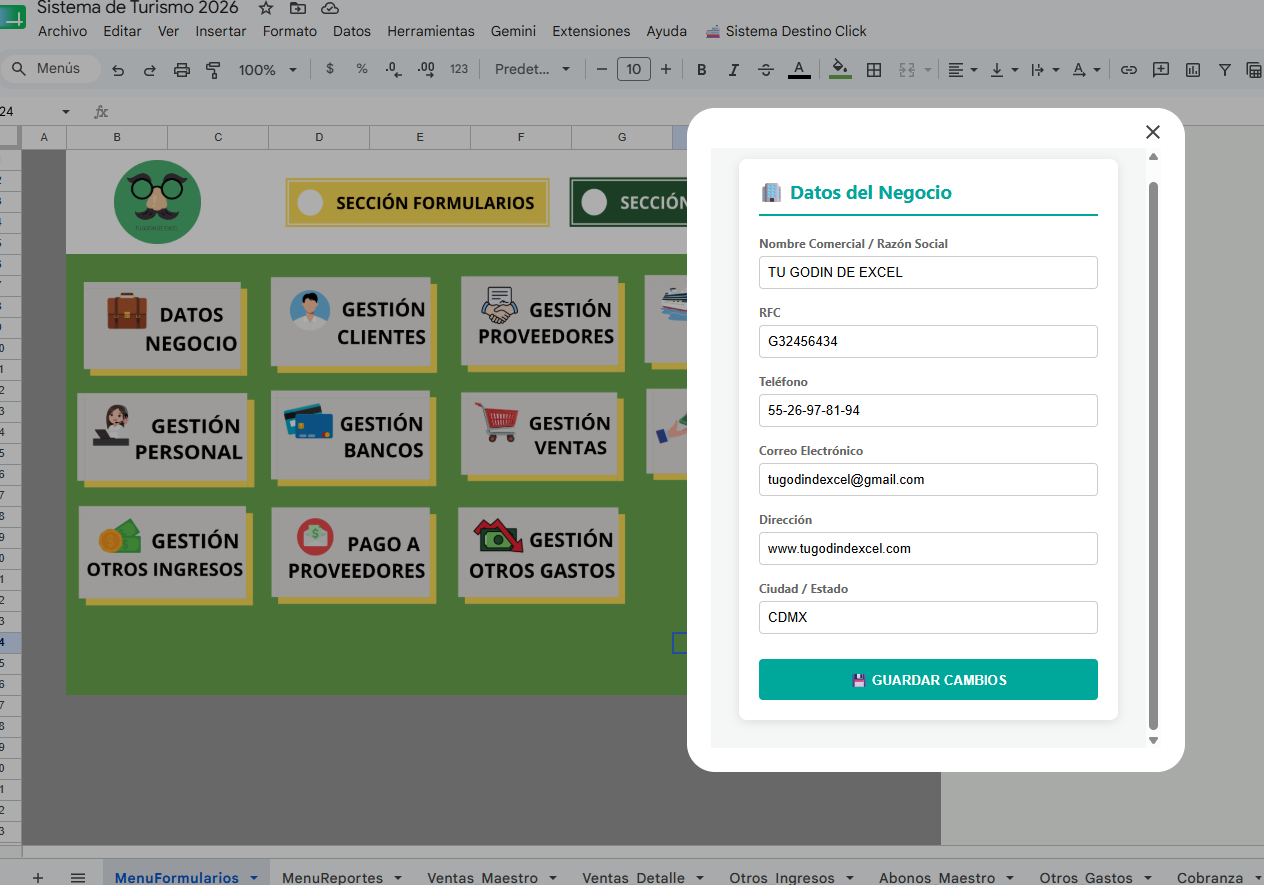The height and width of the screenshot is (885, 1264).
Task: Click Correo Electrónico input field
Action: pyautogui.click(x=928, y=479)
